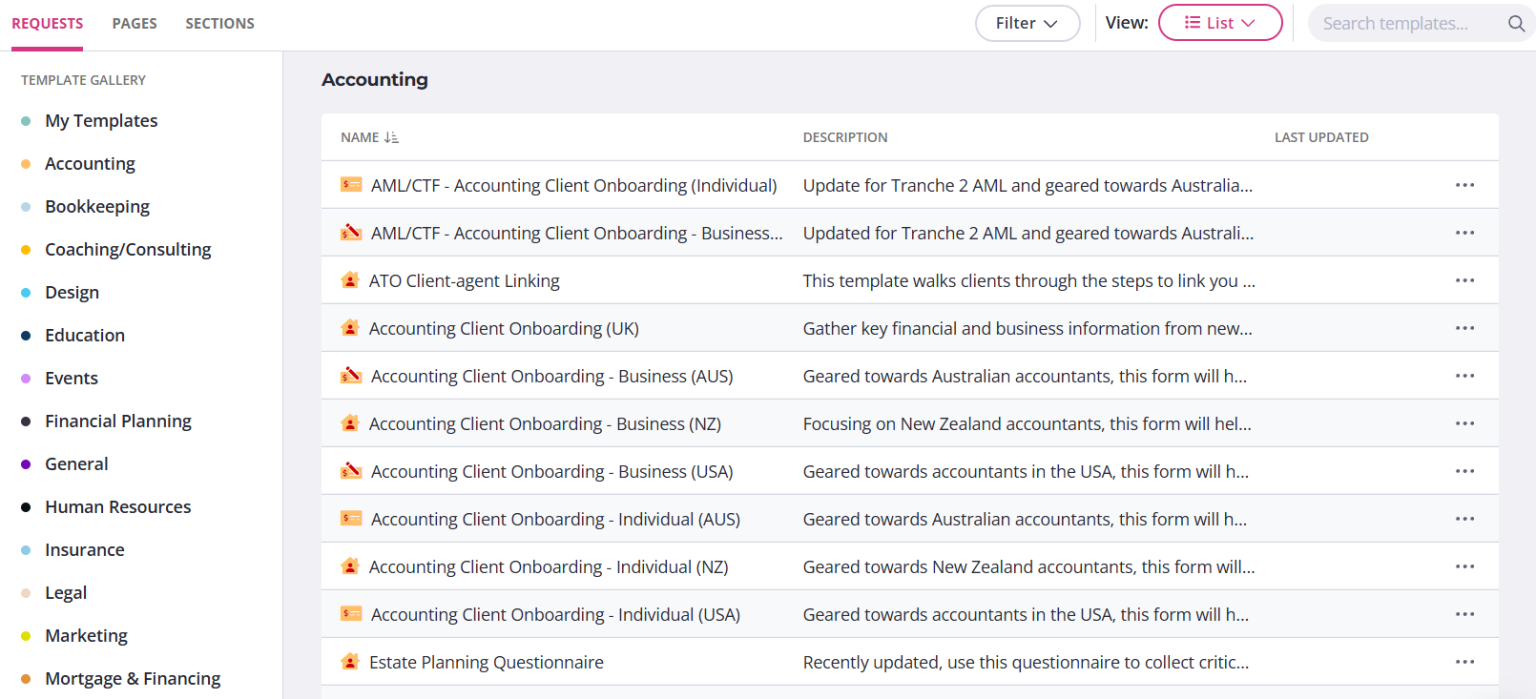Open Estate Planning Questionnaire template
This screenshot has height=699, width=1536.
pyautogui.click(x=486, y=662)
